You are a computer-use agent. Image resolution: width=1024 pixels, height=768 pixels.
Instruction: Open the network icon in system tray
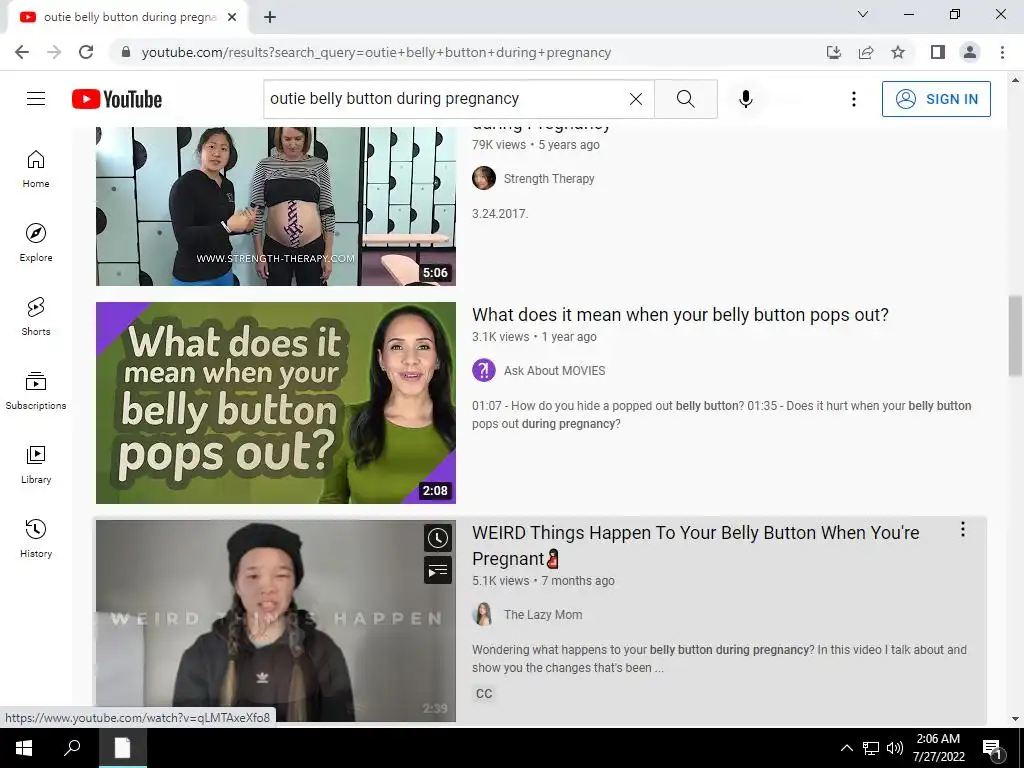(871, 748)
